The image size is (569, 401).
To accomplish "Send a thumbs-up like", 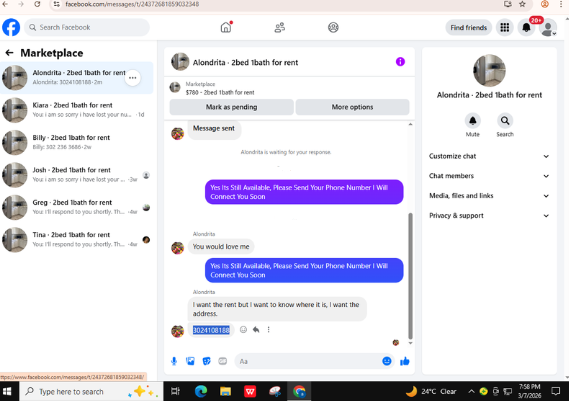I will coord(405,361).
